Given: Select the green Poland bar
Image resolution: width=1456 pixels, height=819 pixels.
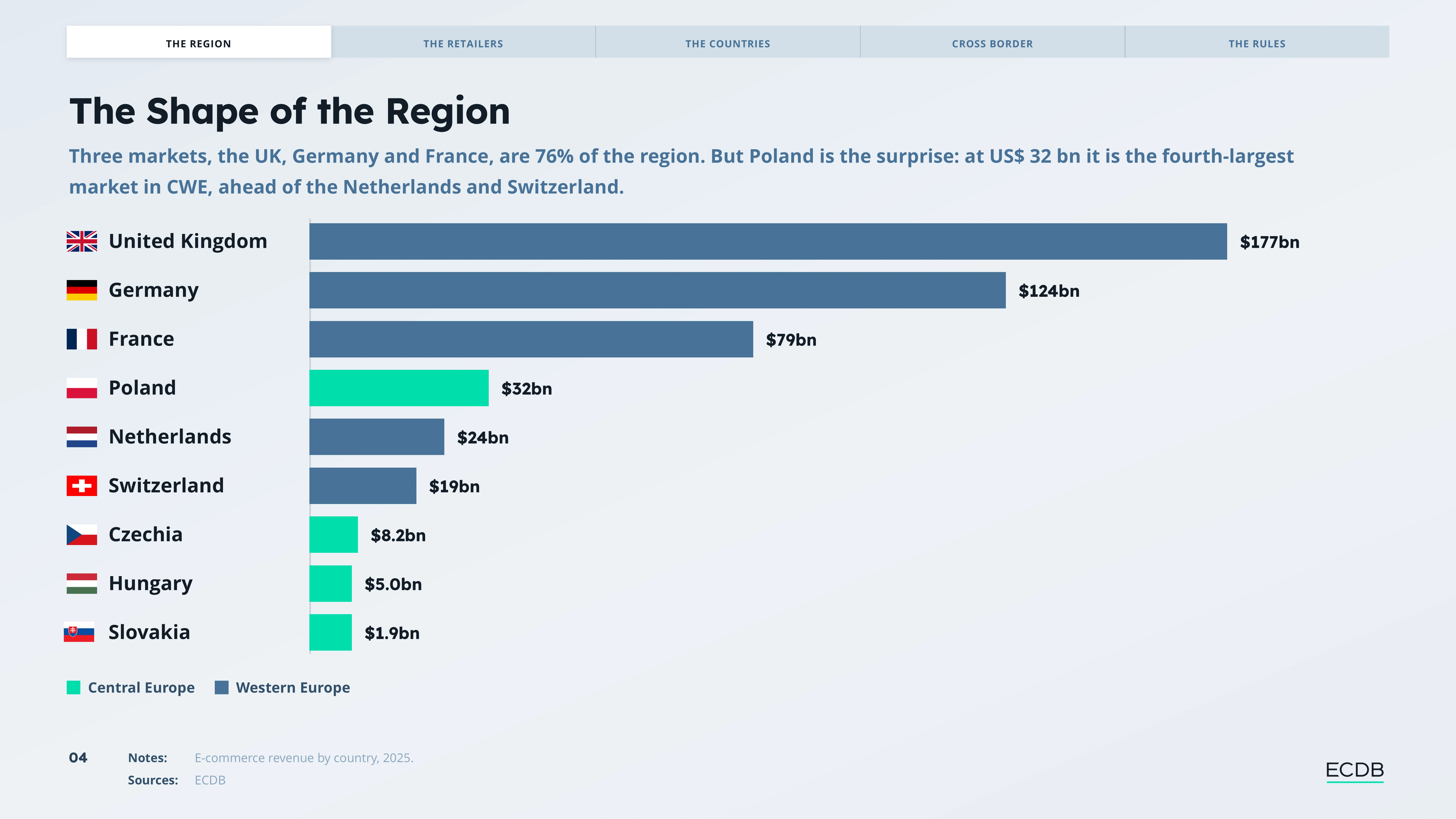Looking at the screenshot, I should coord(399,388).
